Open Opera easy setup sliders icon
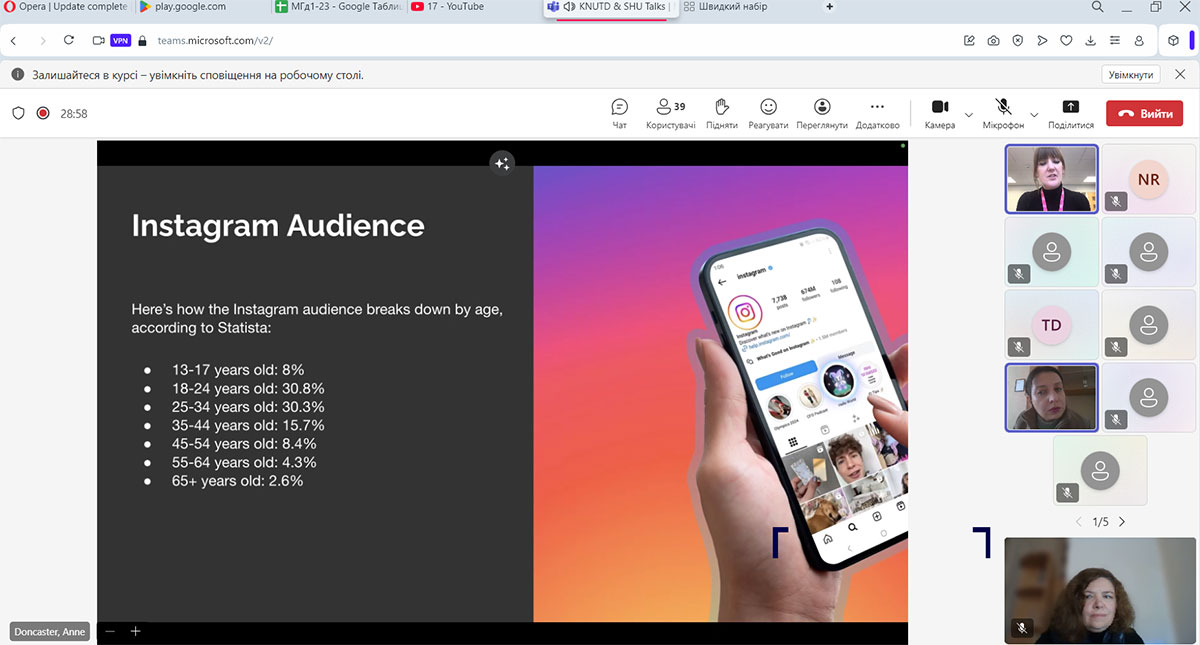Image resolution: width=1200 pixels, height=645 pixels. point(1115,41)
